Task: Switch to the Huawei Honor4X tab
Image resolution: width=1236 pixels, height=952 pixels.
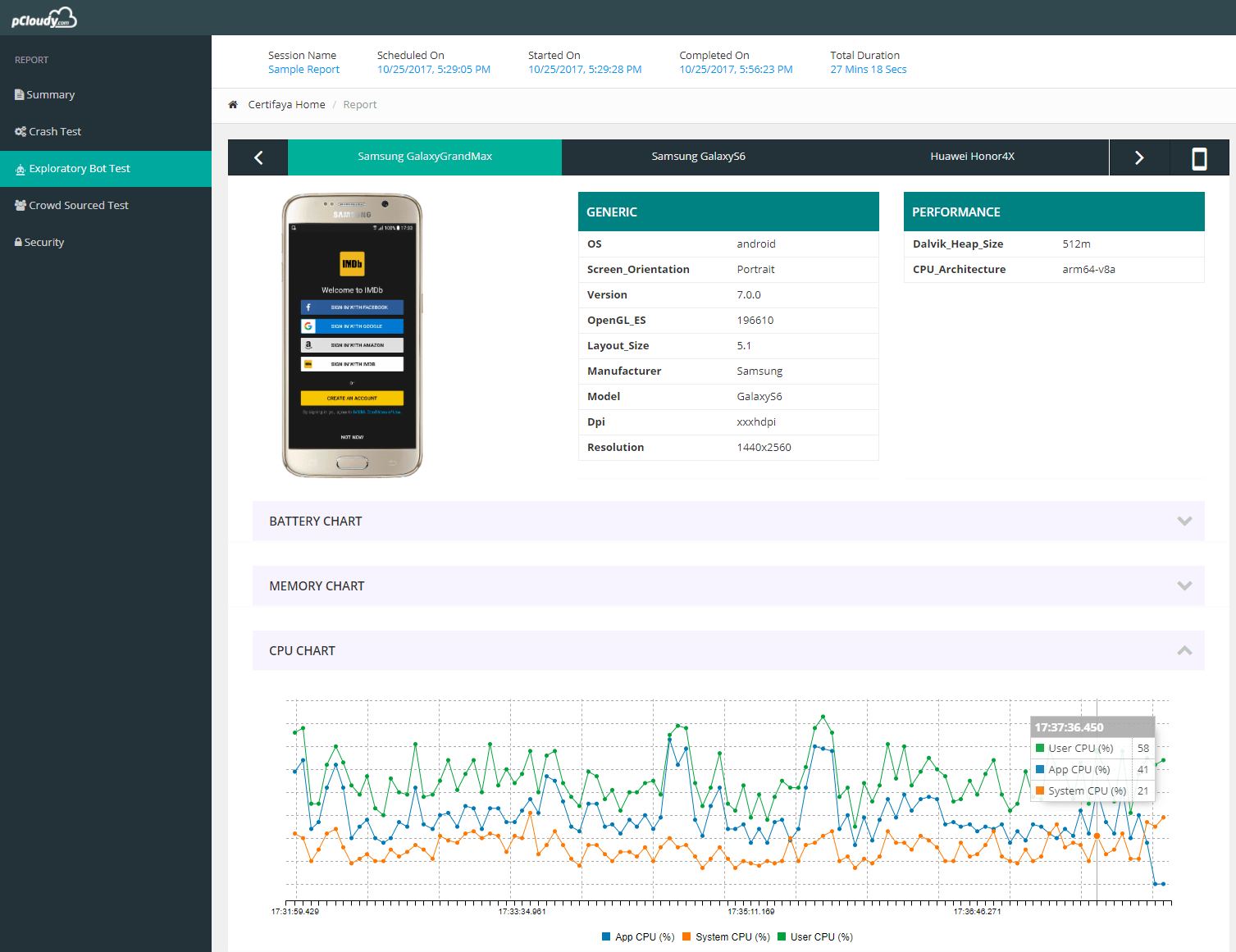Action: click(x=972, y=156)
